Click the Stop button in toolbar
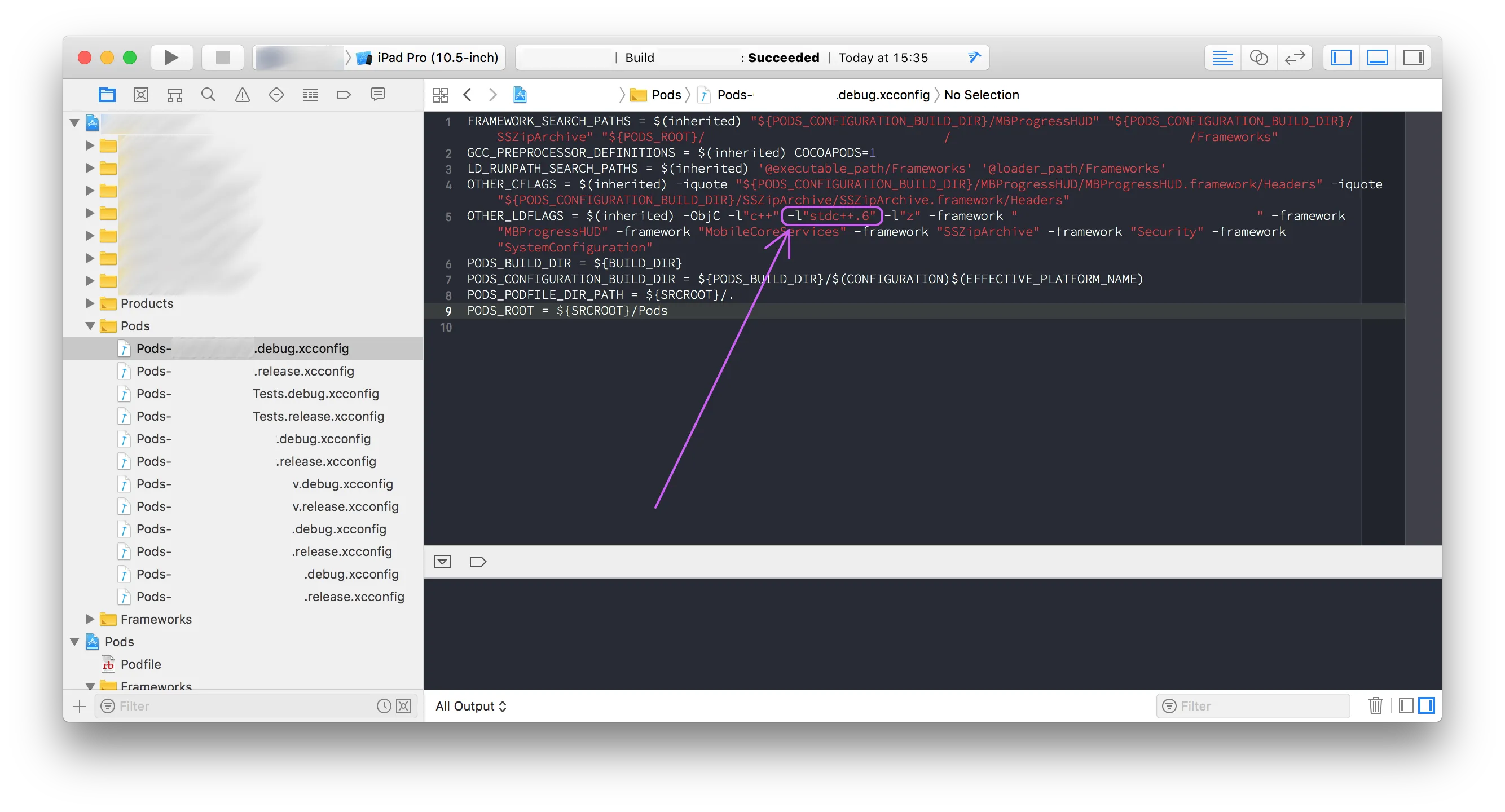 [223, 58]
